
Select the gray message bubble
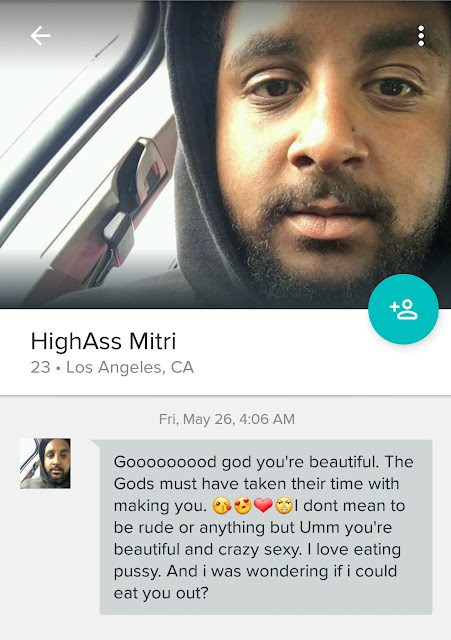[266, 527]
